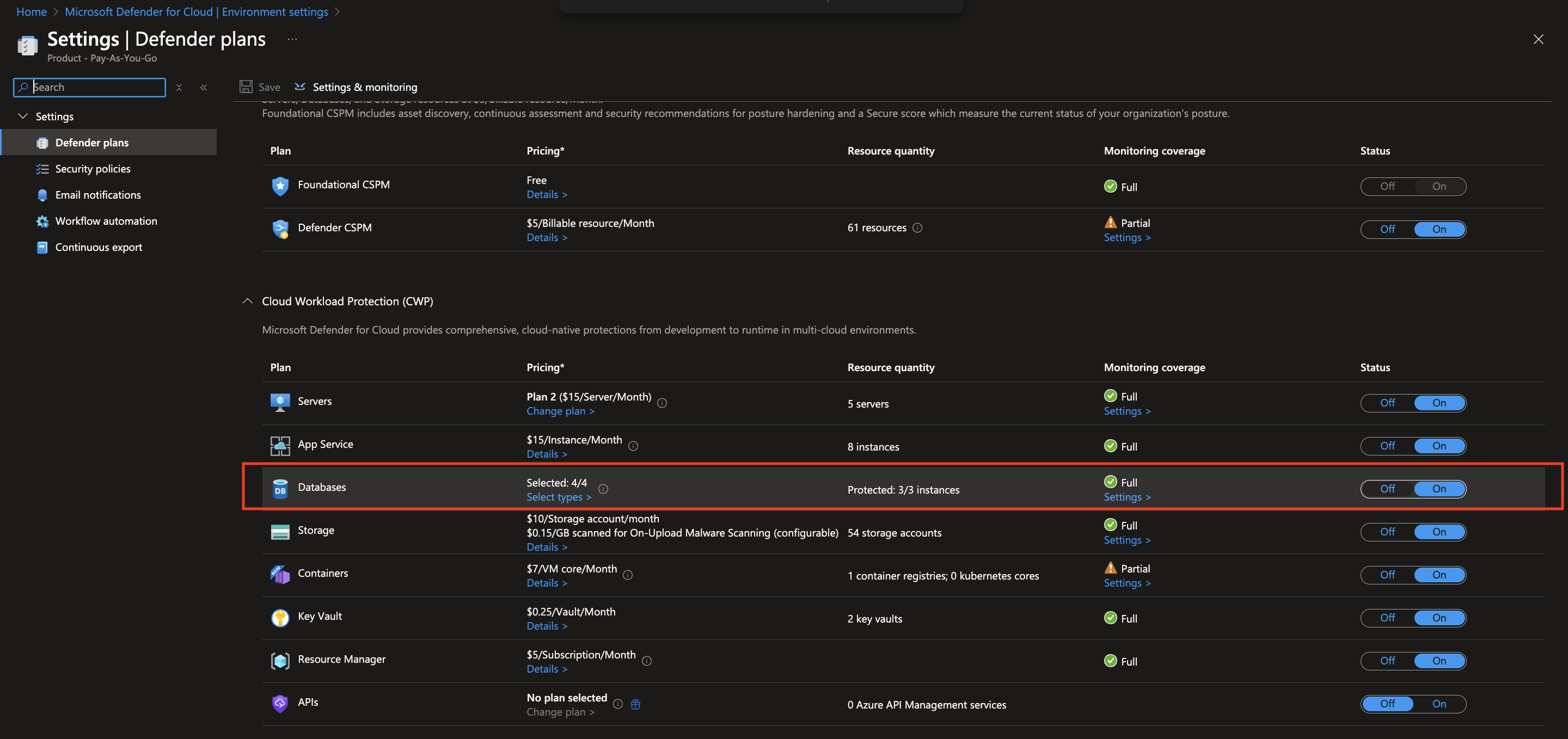Clear the search box with the X icon
This screenshot has height=739, width=1568.
click(179, 87)
